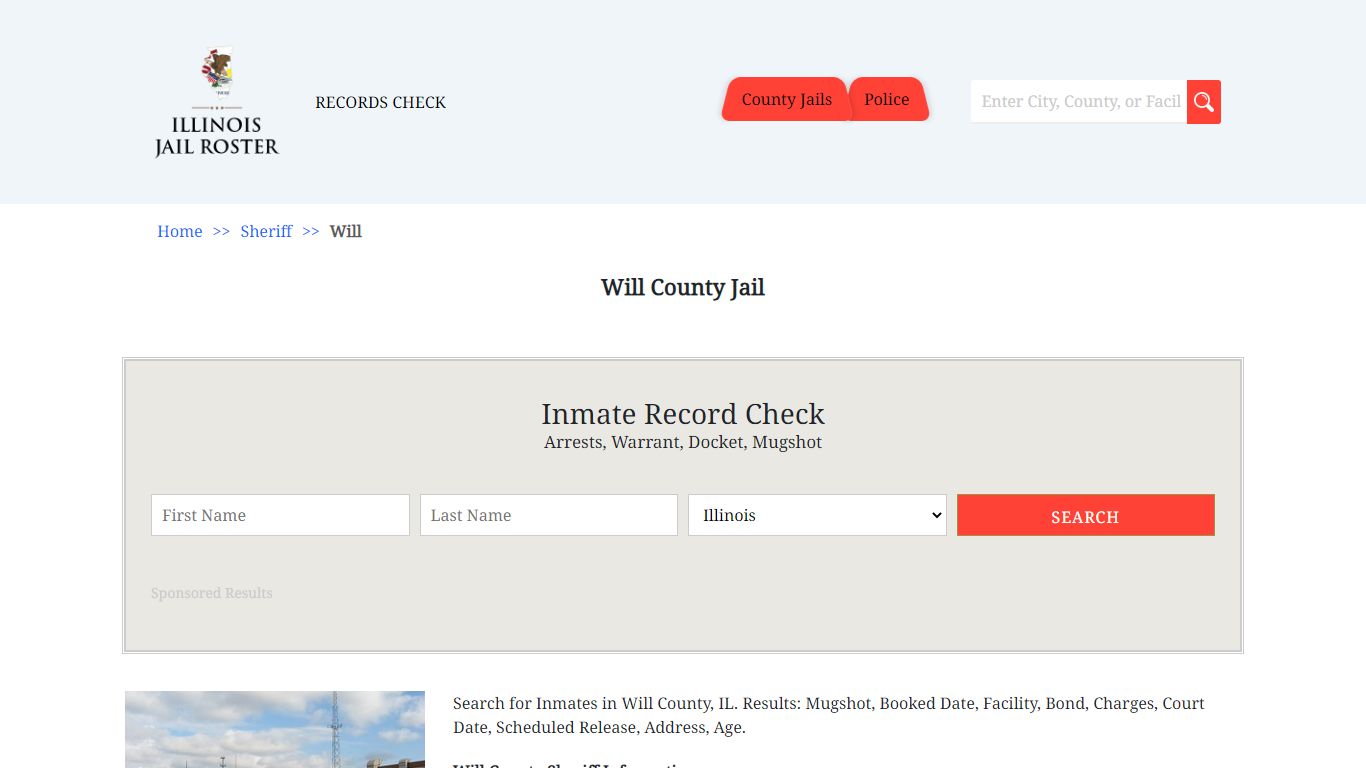Open the Police tab
This screenshot has height=768, width=1366.
[x=887, y=99]
